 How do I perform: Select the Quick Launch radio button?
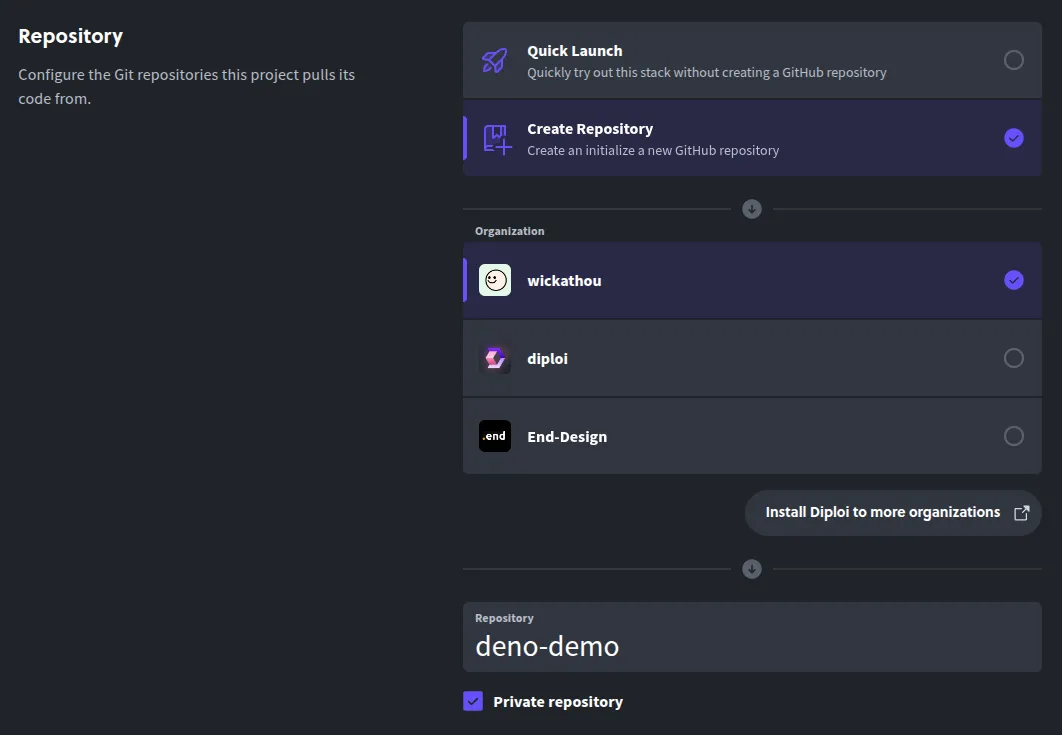pyautogui.click(x=1014, y=60)
